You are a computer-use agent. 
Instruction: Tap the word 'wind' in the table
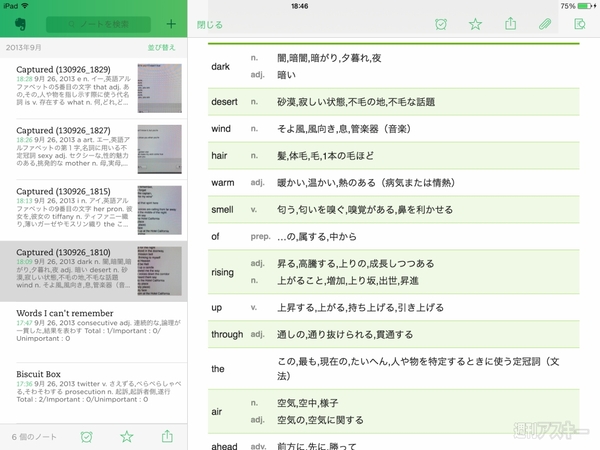[221, 129]
